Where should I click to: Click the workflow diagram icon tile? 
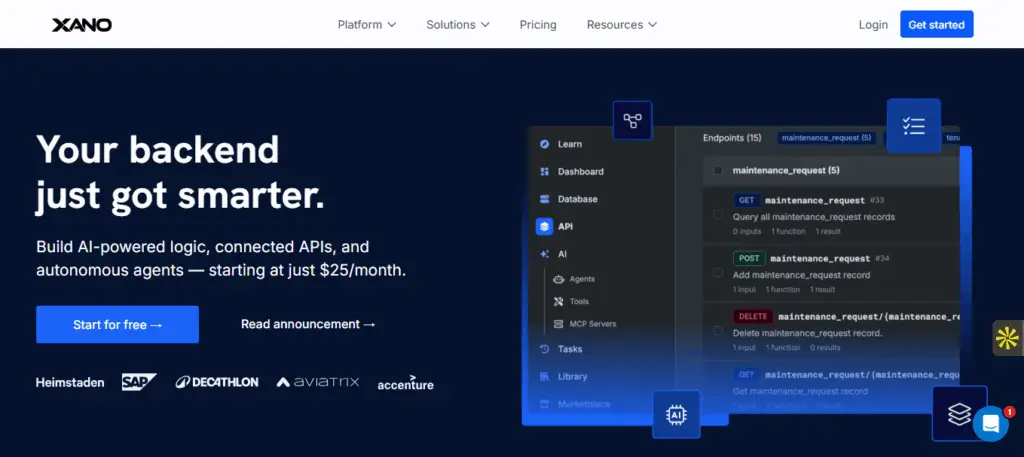[x=632, y=121]
